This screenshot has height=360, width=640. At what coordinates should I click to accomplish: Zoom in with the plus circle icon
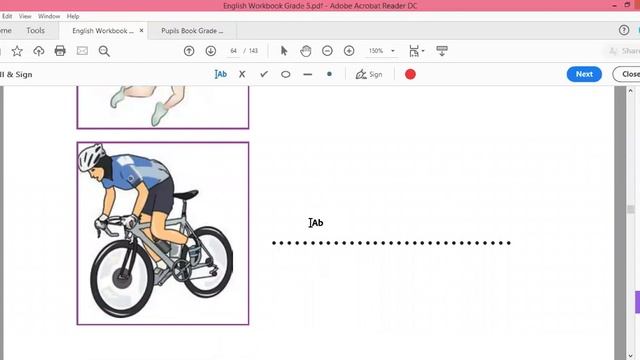[x=349, y=51]
